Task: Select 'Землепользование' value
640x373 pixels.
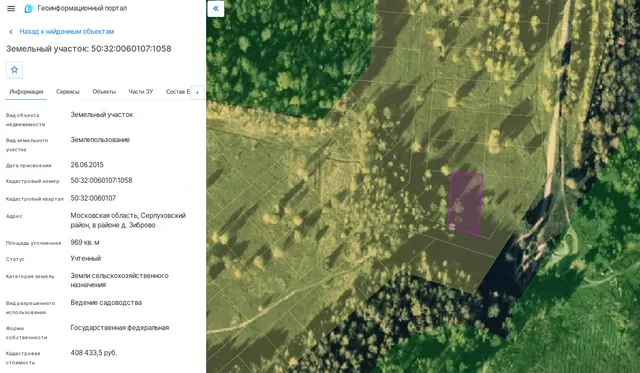Action: 100,140
